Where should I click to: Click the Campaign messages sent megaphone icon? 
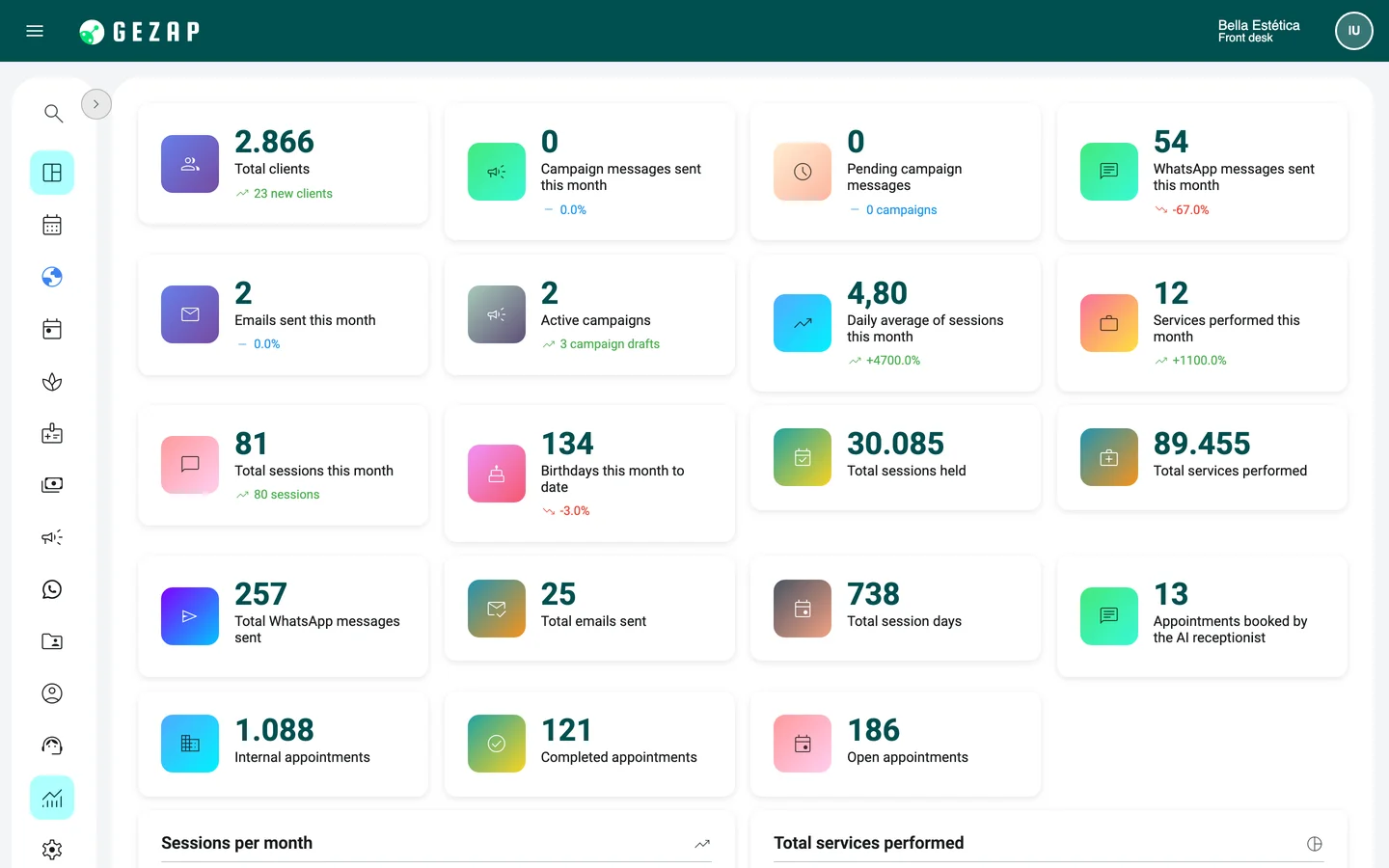click(497, 172)
